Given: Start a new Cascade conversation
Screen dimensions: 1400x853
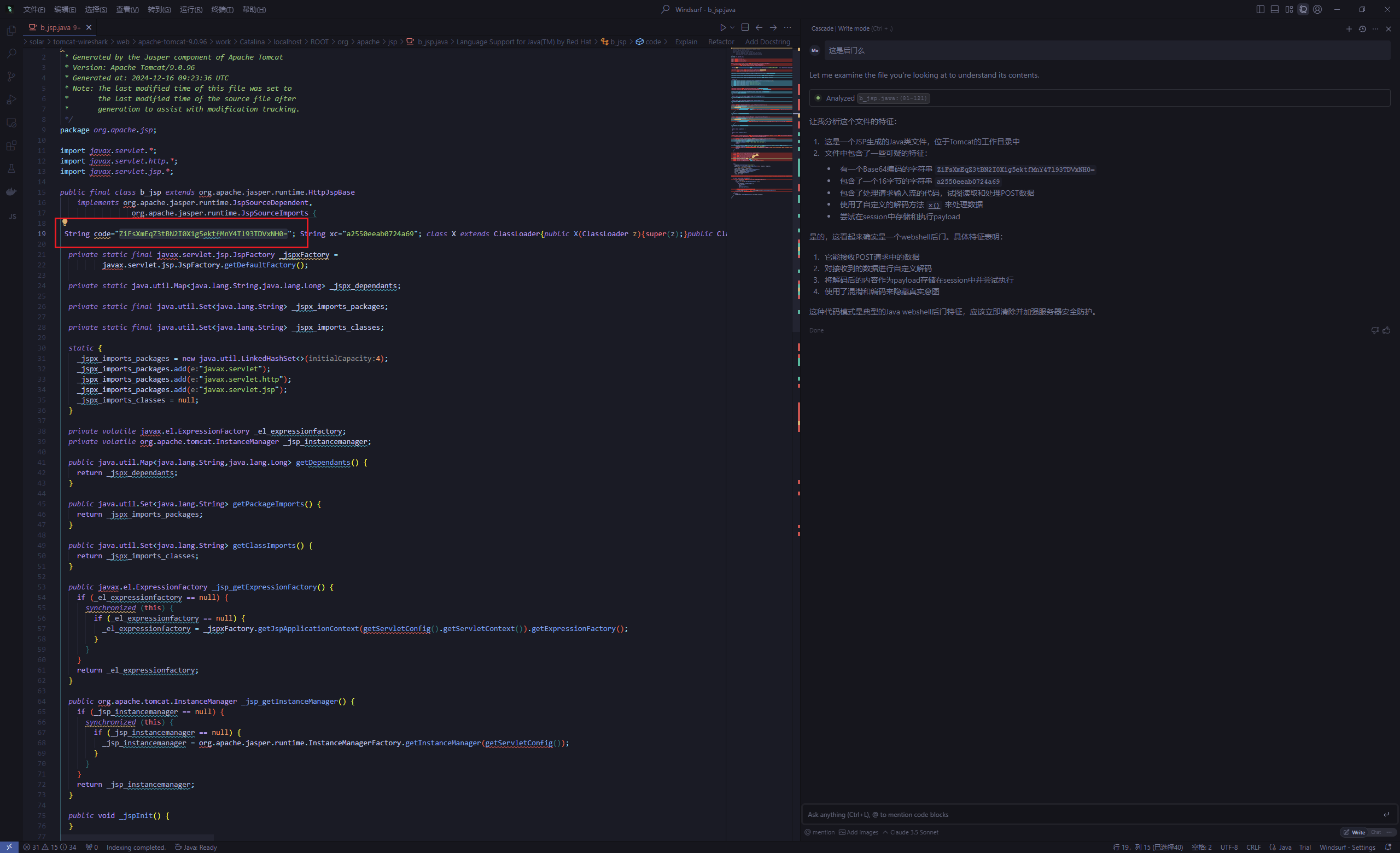Looking at the screenshot, I should tap(1349, 29).
